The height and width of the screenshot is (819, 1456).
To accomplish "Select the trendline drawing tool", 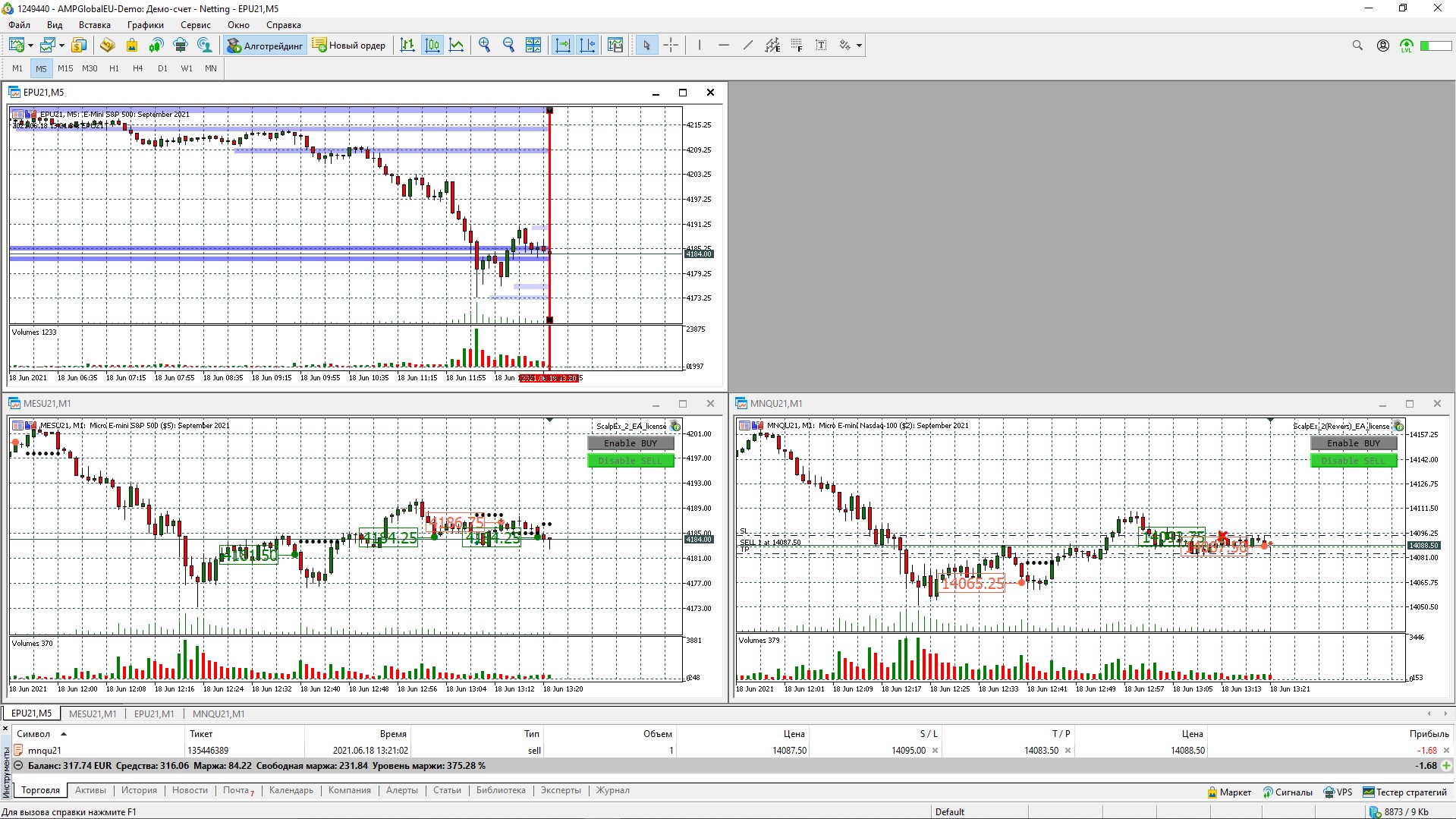I will [x=748, y=46].
